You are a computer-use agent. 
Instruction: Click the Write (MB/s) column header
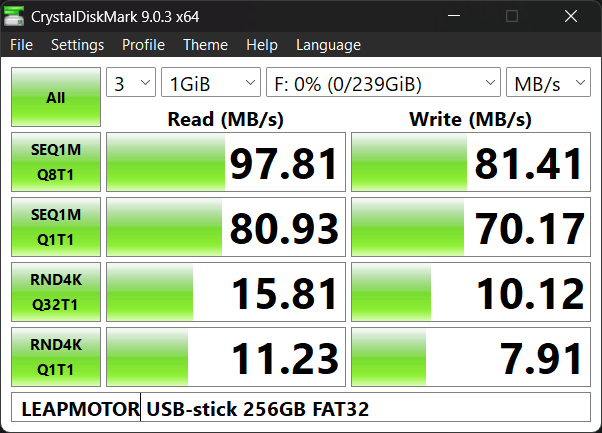[471, 119]
